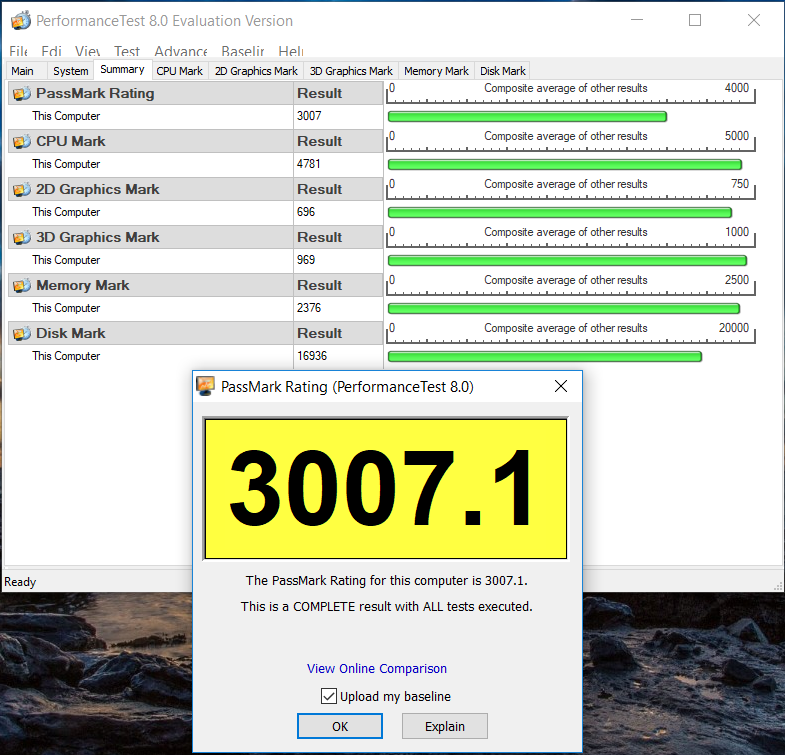This screenshot has width=785, height=755.
Task: Click the Explain button
Action: [445, 726]
